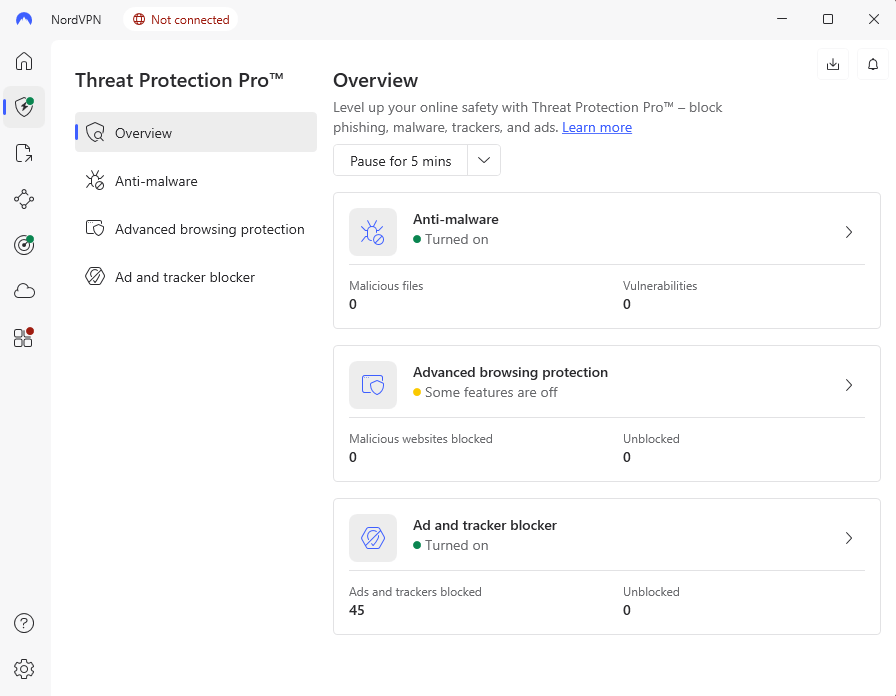Open the Meshnet sidebar icon

tap(24, 199)
